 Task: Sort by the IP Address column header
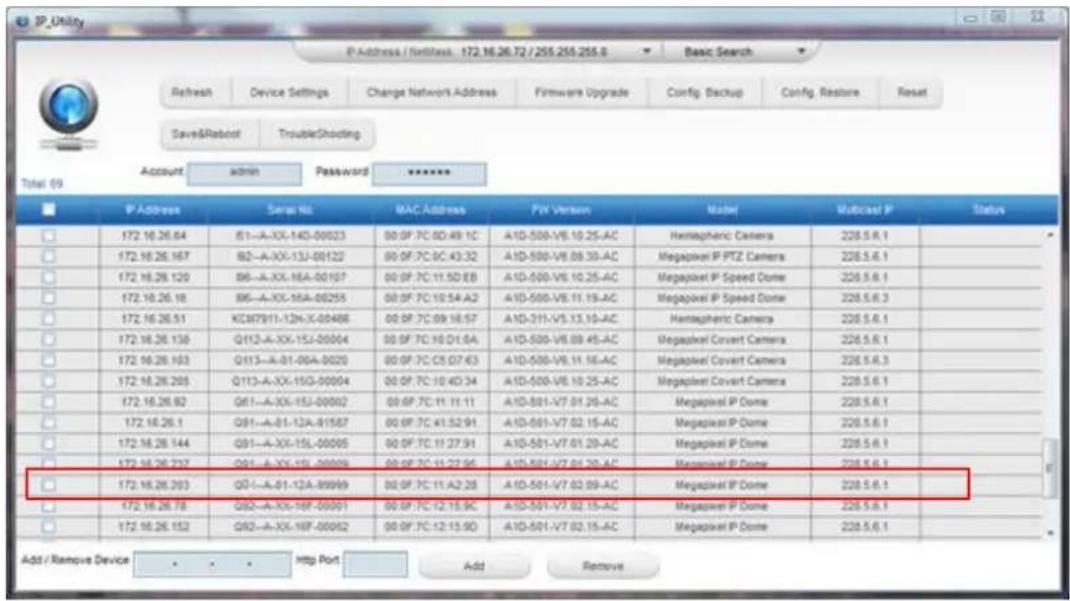154,209
